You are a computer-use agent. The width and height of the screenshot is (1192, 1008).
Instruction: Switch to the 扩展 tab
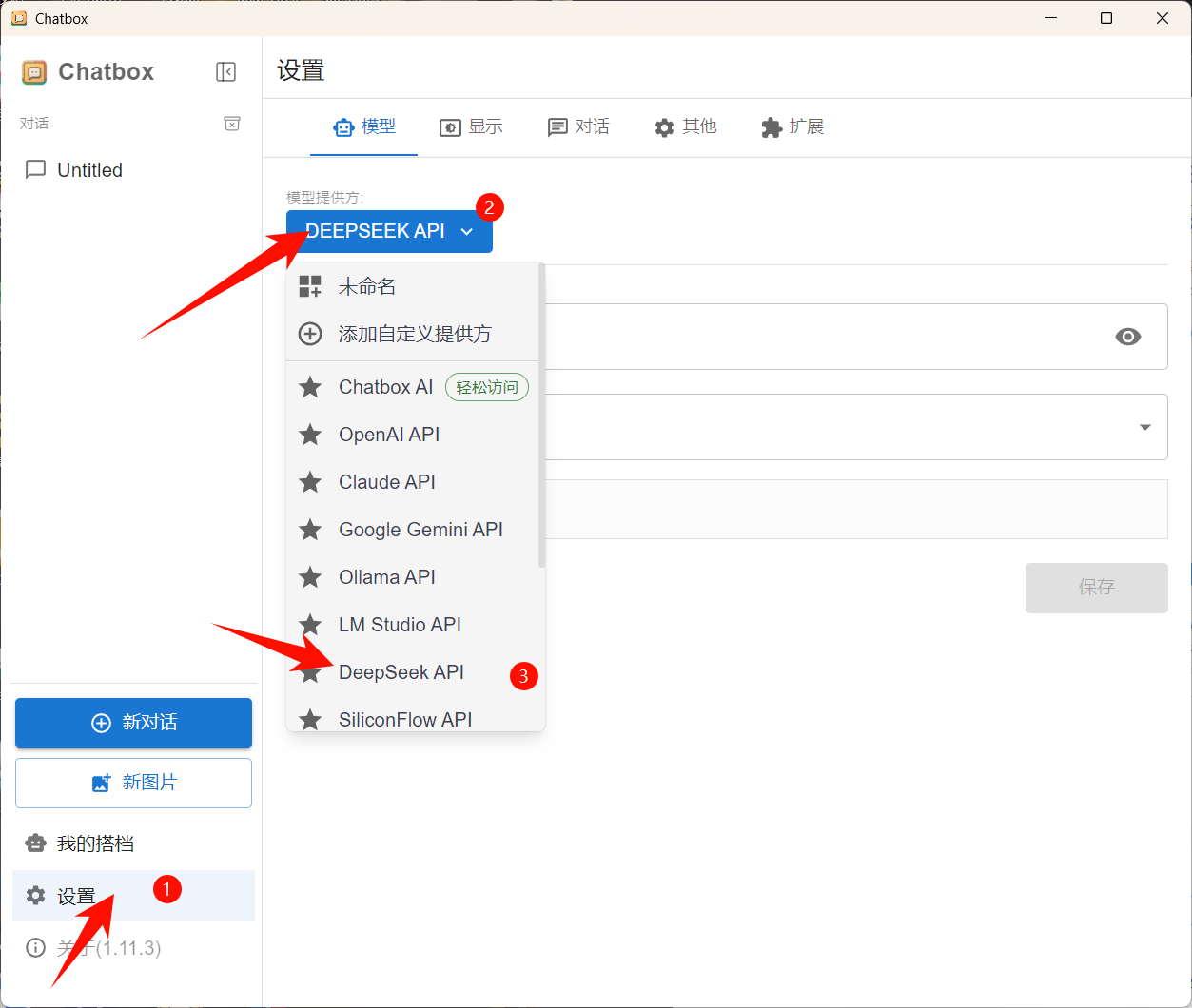click(792, 126)
